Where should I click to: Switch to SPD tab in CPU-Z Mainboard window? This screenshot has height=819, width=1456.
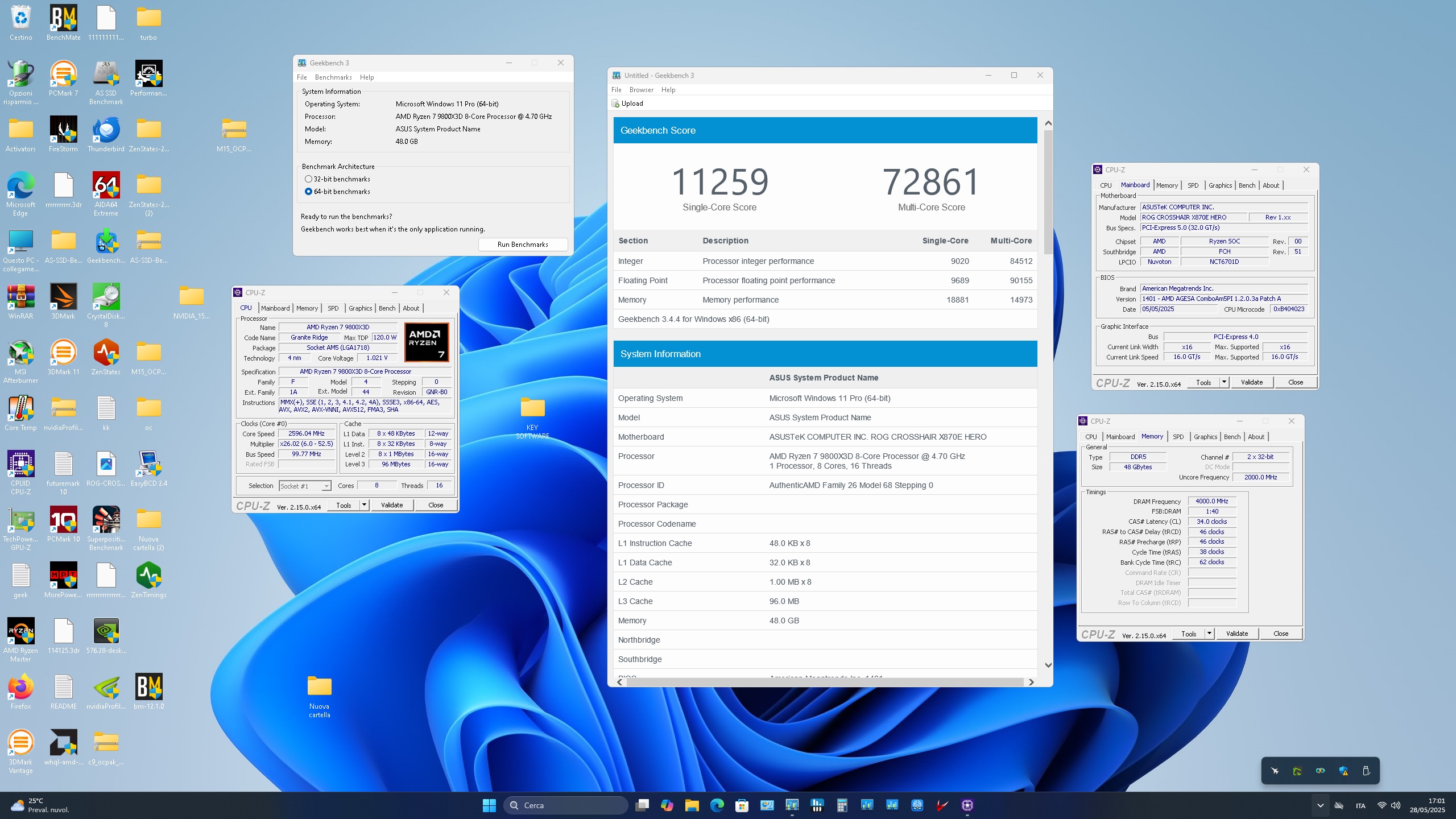tap(1193, 185)
